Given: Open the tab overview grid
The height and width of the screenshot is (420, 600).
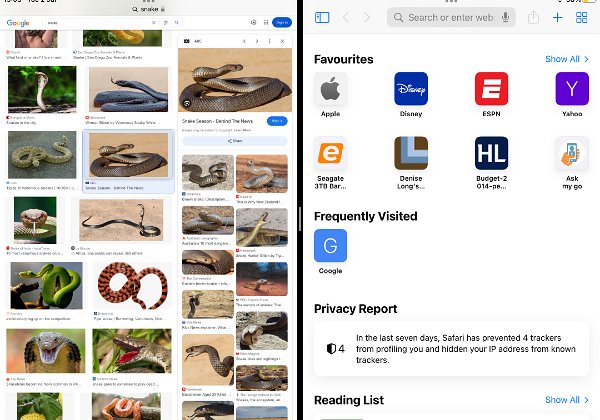Looking at the screenshot, I should [581, 18].
